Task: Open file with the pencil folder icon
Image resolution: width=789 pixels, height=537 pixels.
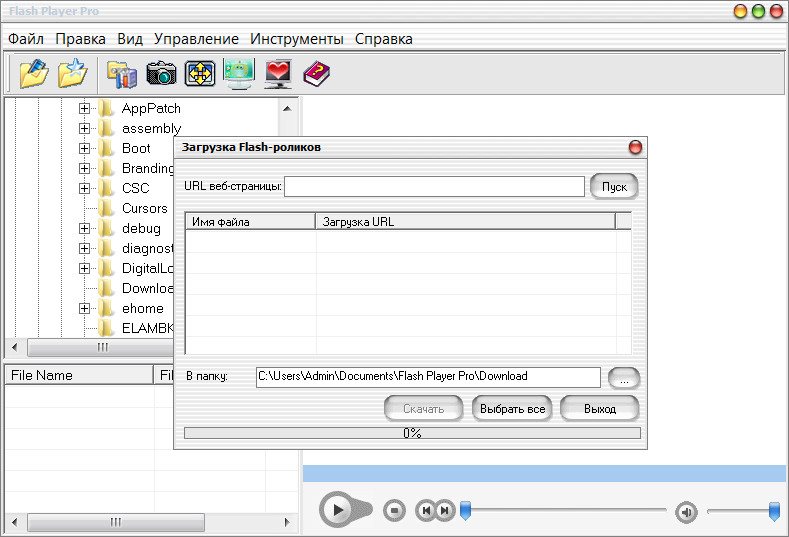Action: pyautogui.click(x=34, y=73)
